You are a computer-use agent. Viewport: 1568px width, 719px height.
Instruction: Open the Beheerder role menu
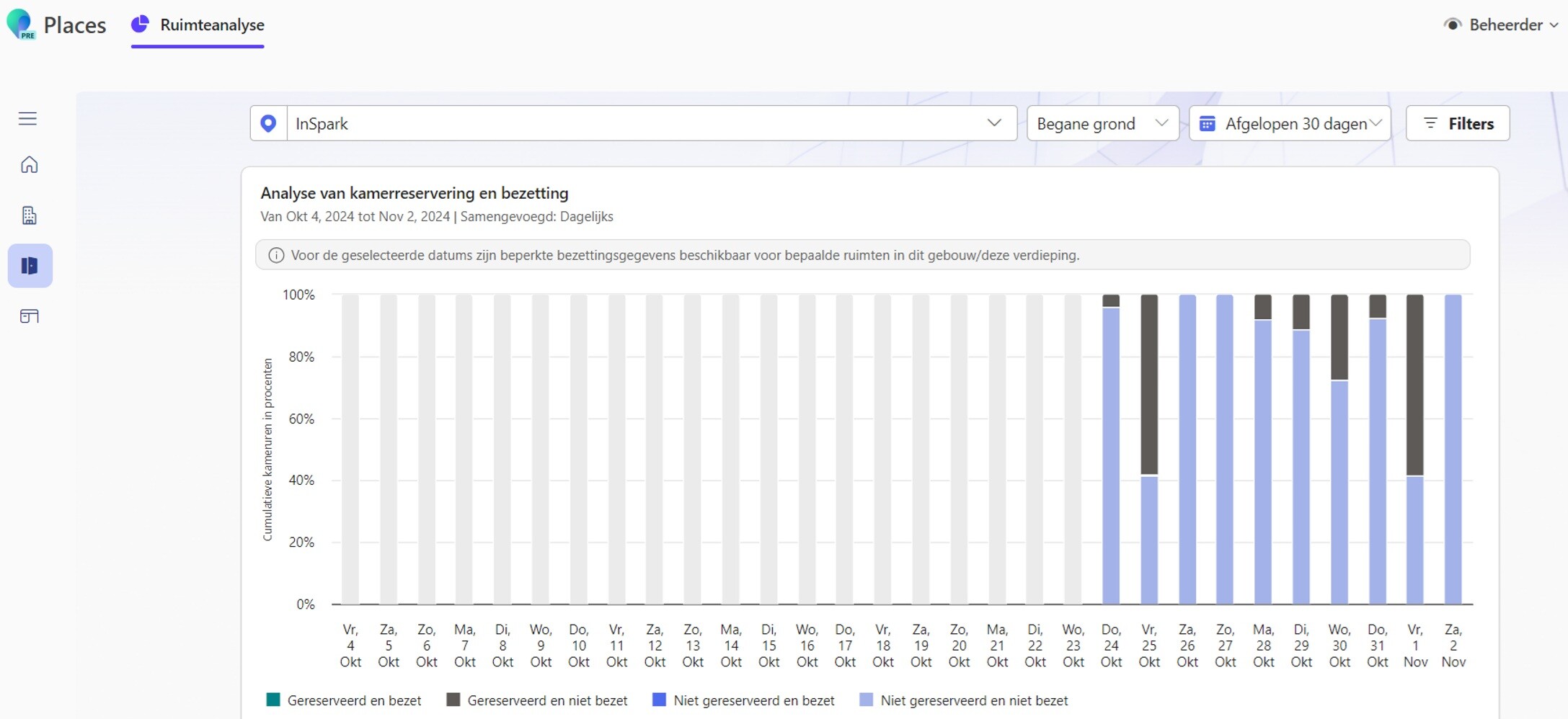[x=1502, y=25]
